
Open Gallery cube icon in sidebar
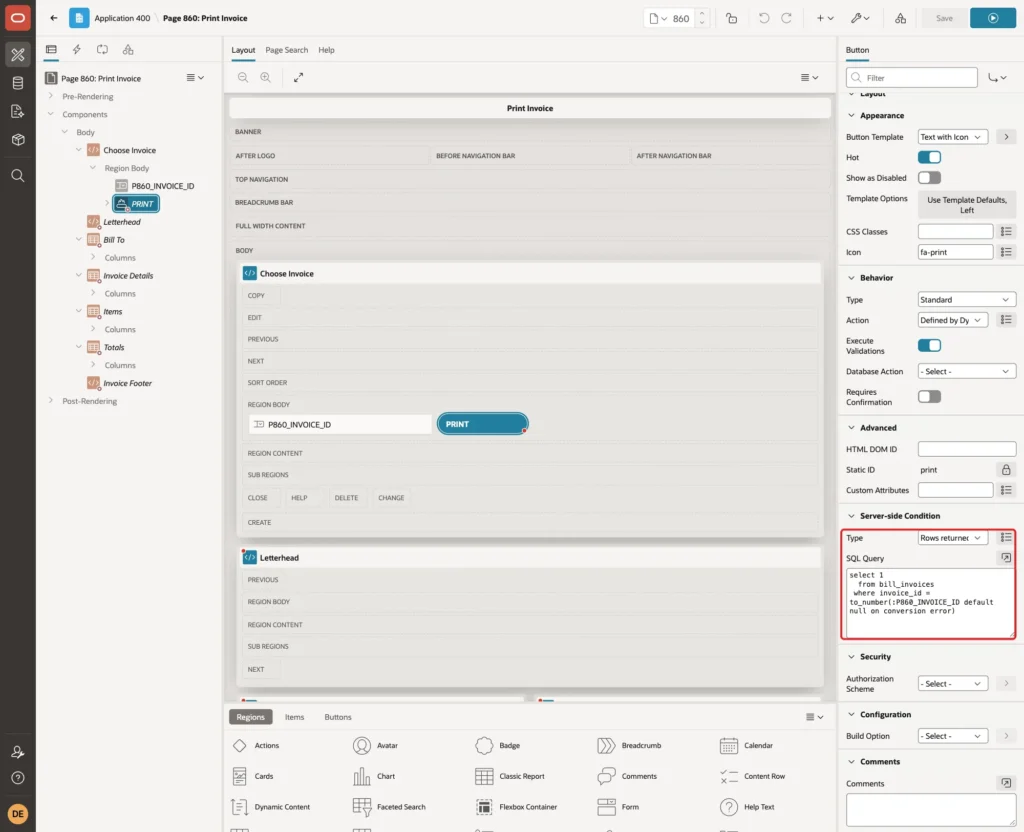click(x=18, y=140)
